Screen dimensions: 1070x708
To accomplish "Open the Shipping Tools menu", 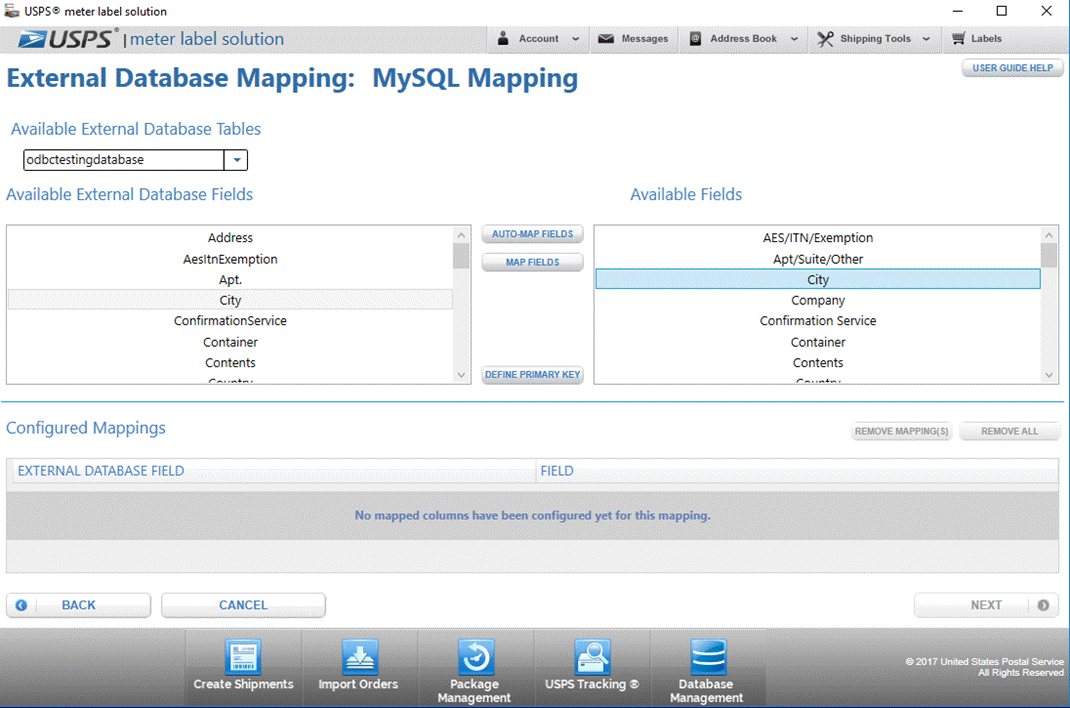I will (x=875, y=39).
